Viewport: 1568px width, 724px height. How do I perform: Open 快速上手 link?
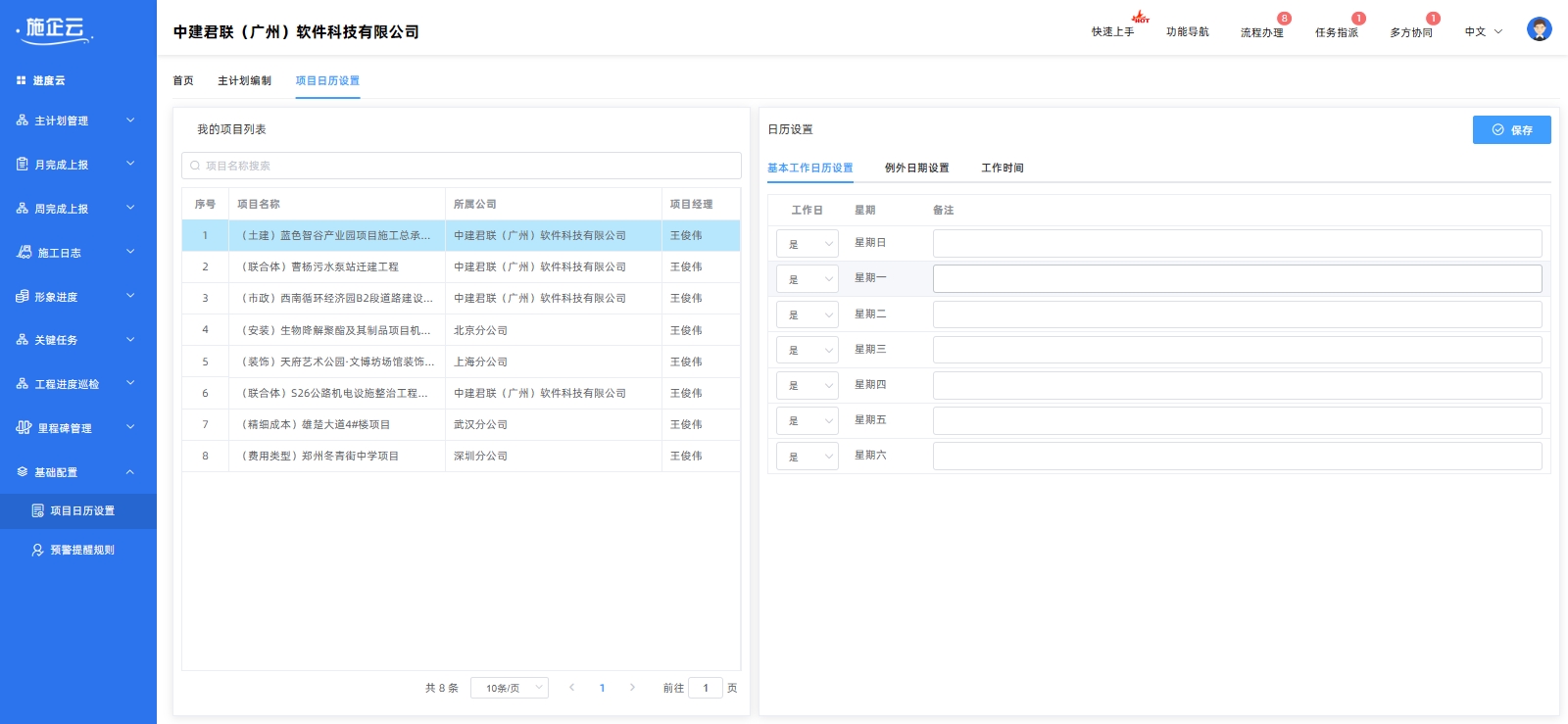pyautogui.click(x=1112, y=32)
